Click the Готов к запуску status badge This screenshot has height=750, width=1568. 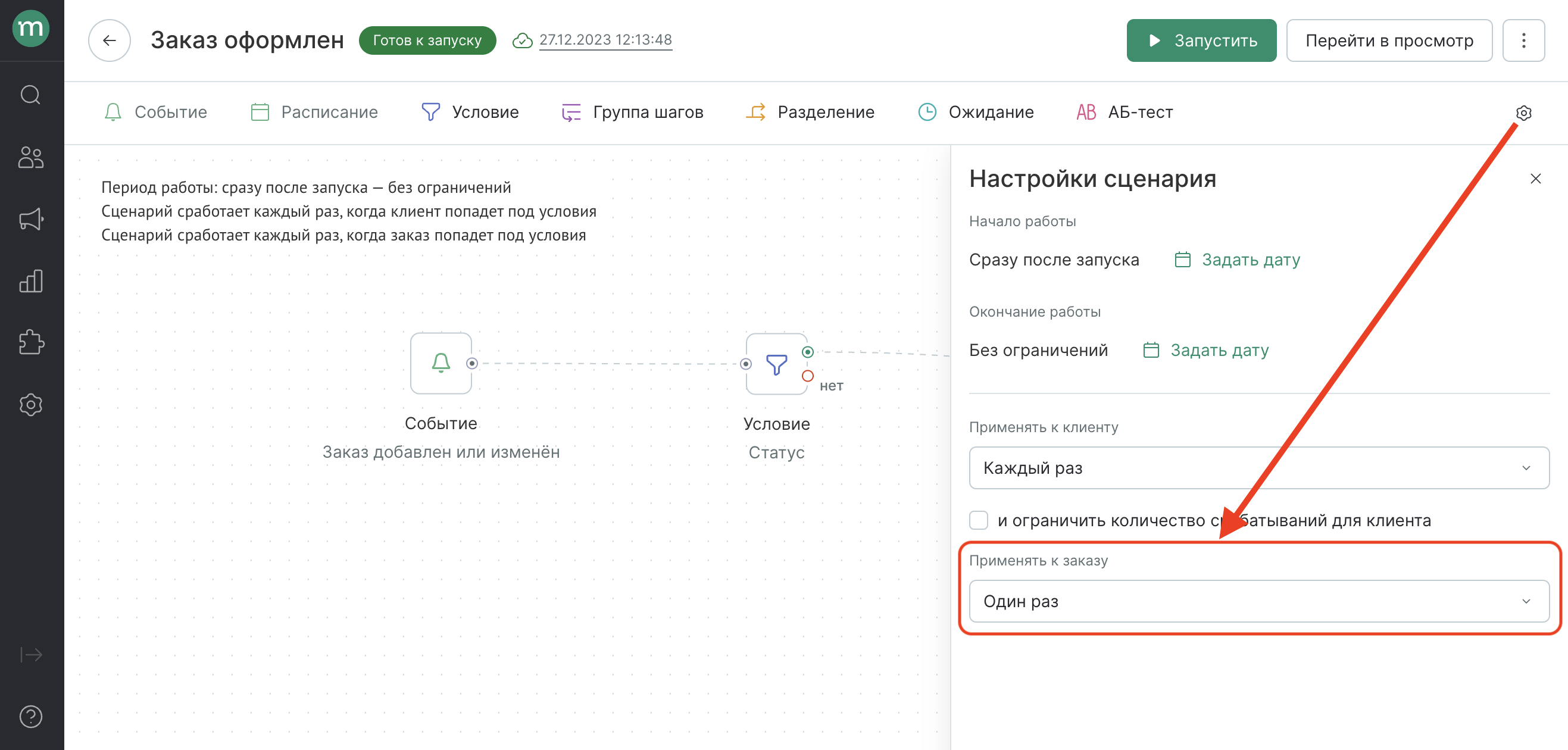(427, 40)
